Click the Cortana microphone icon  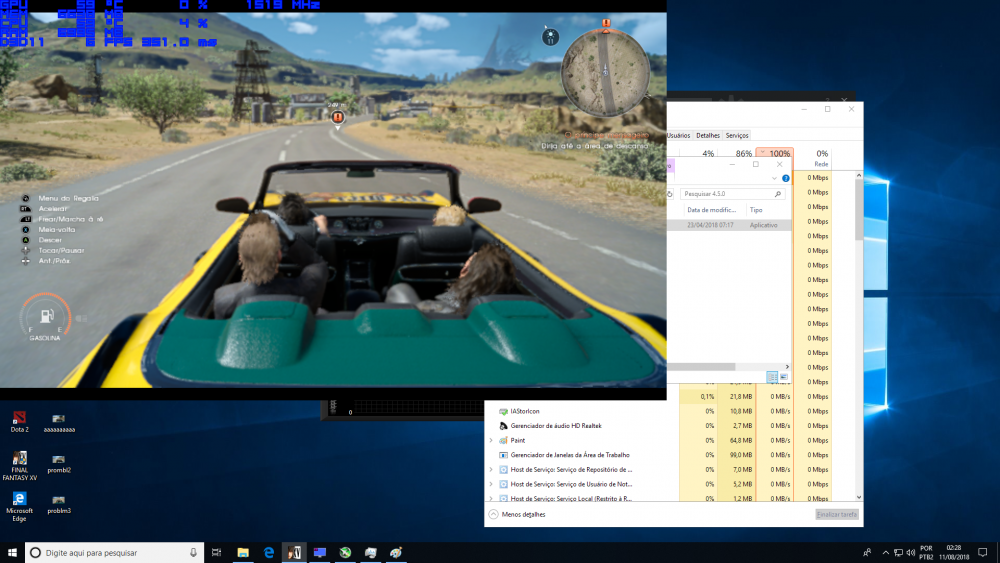(193, 552)
